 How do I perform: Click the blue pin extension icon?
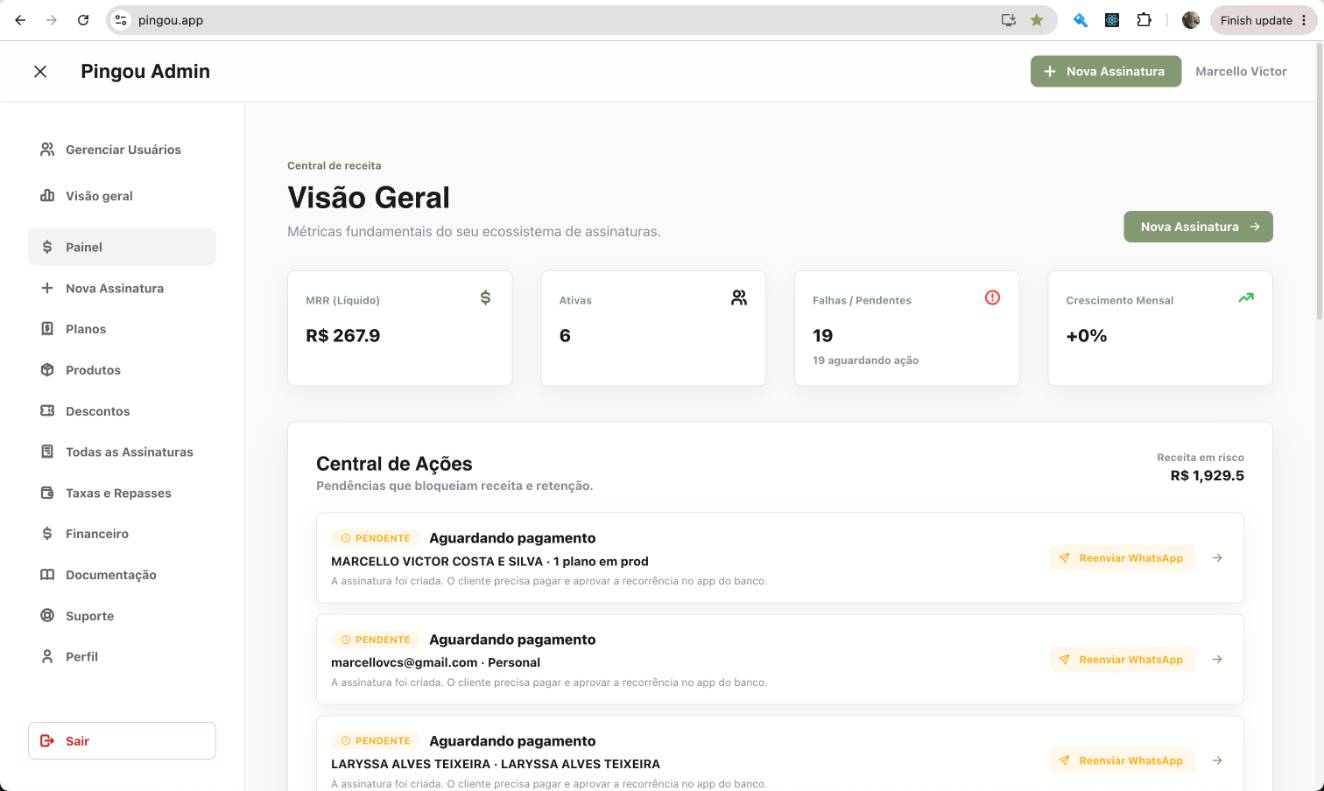click(1080, 20)
